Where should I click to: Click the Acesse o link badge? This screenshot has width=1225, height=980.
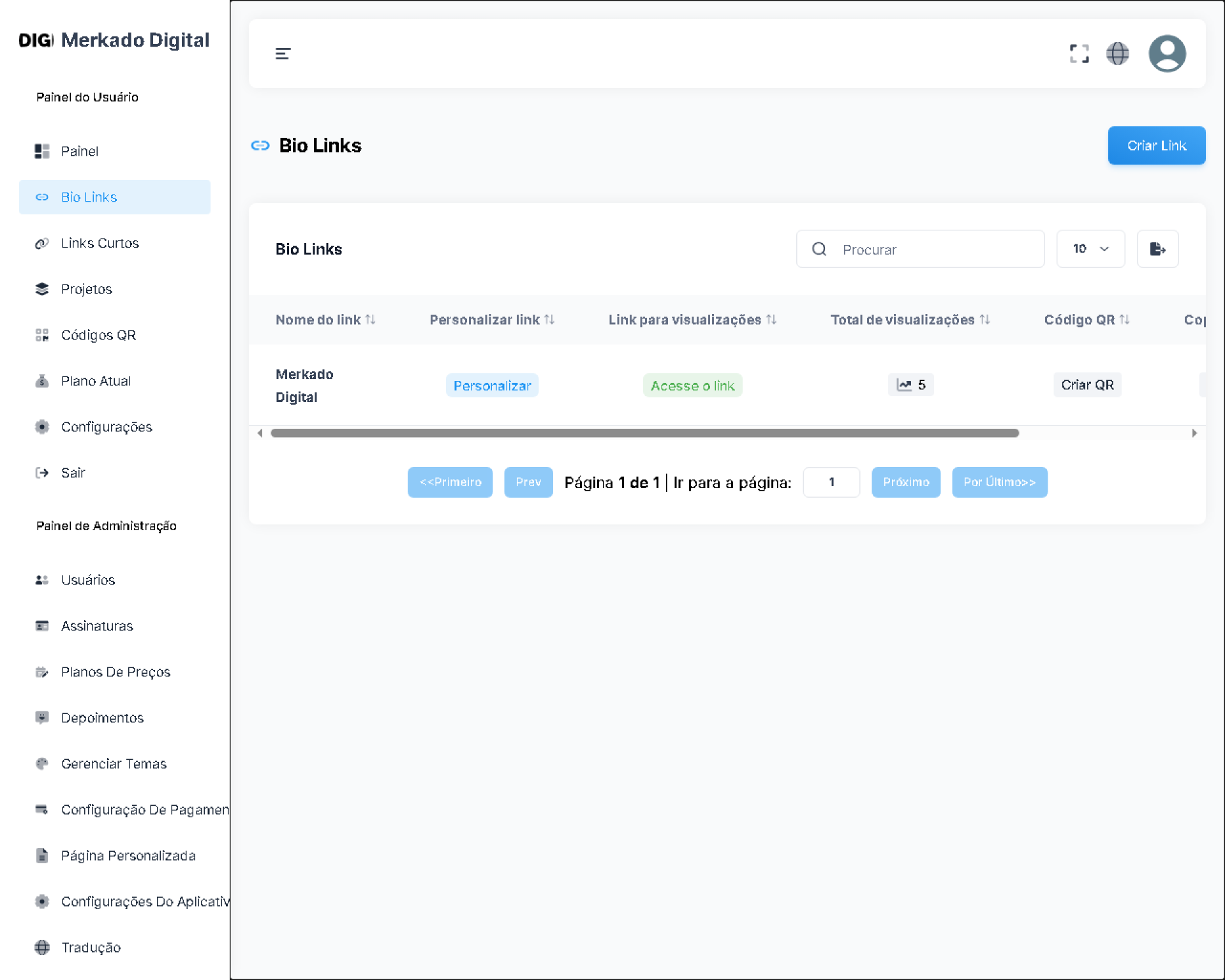pos(692,385)
